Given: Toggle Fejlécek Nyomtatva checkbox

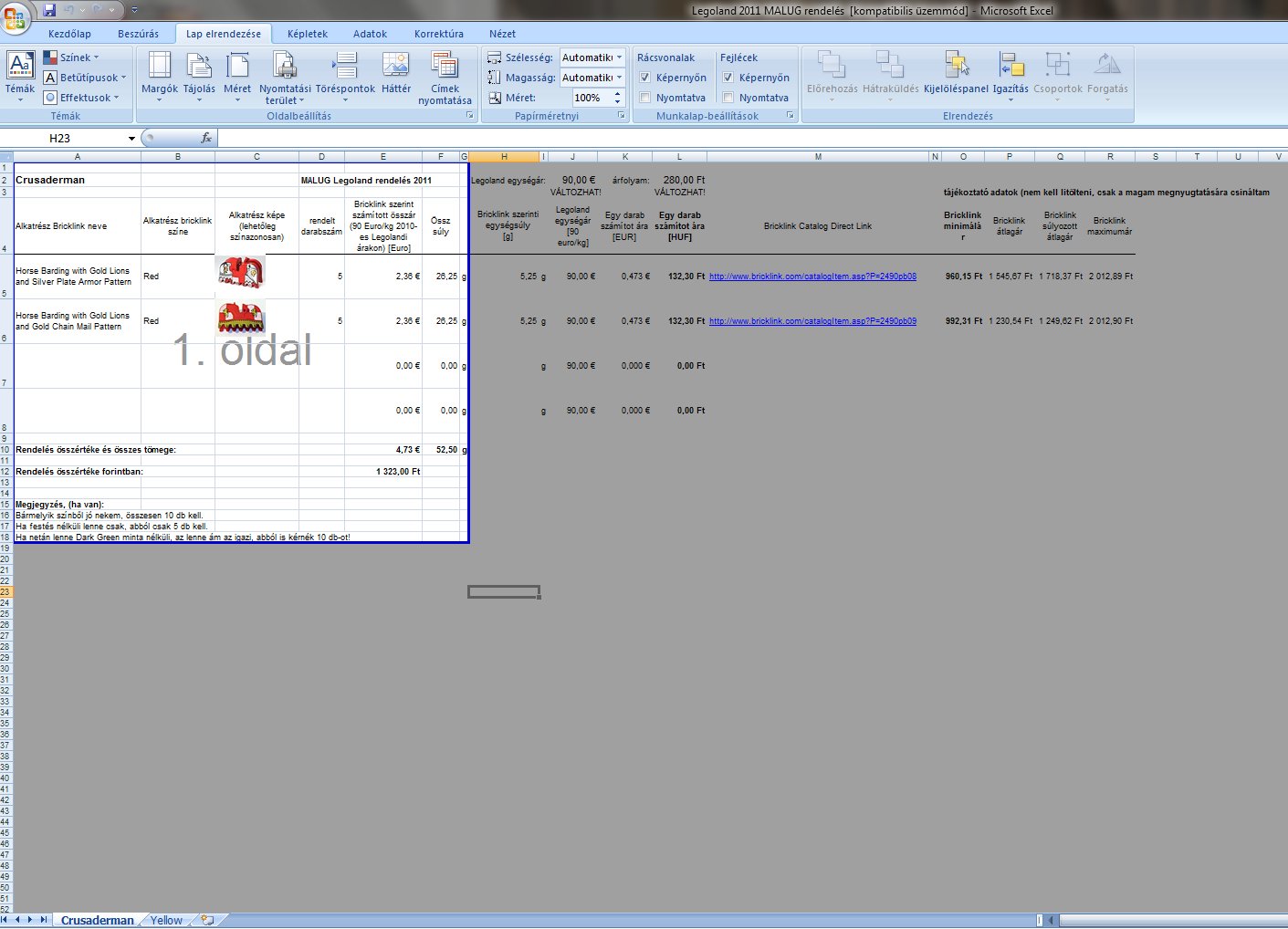Looking at the screenshot, I should click(x=728, y=98).
